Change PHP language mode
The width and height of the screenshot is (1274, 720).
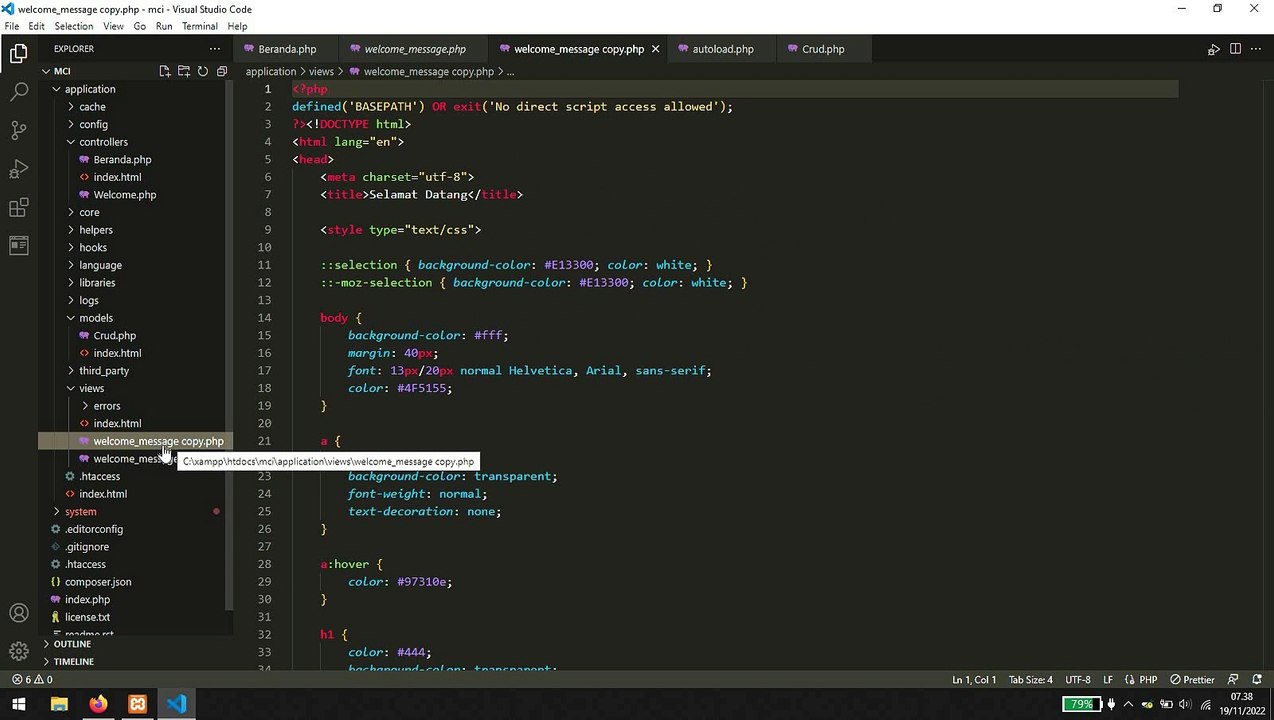(1140, 680)
